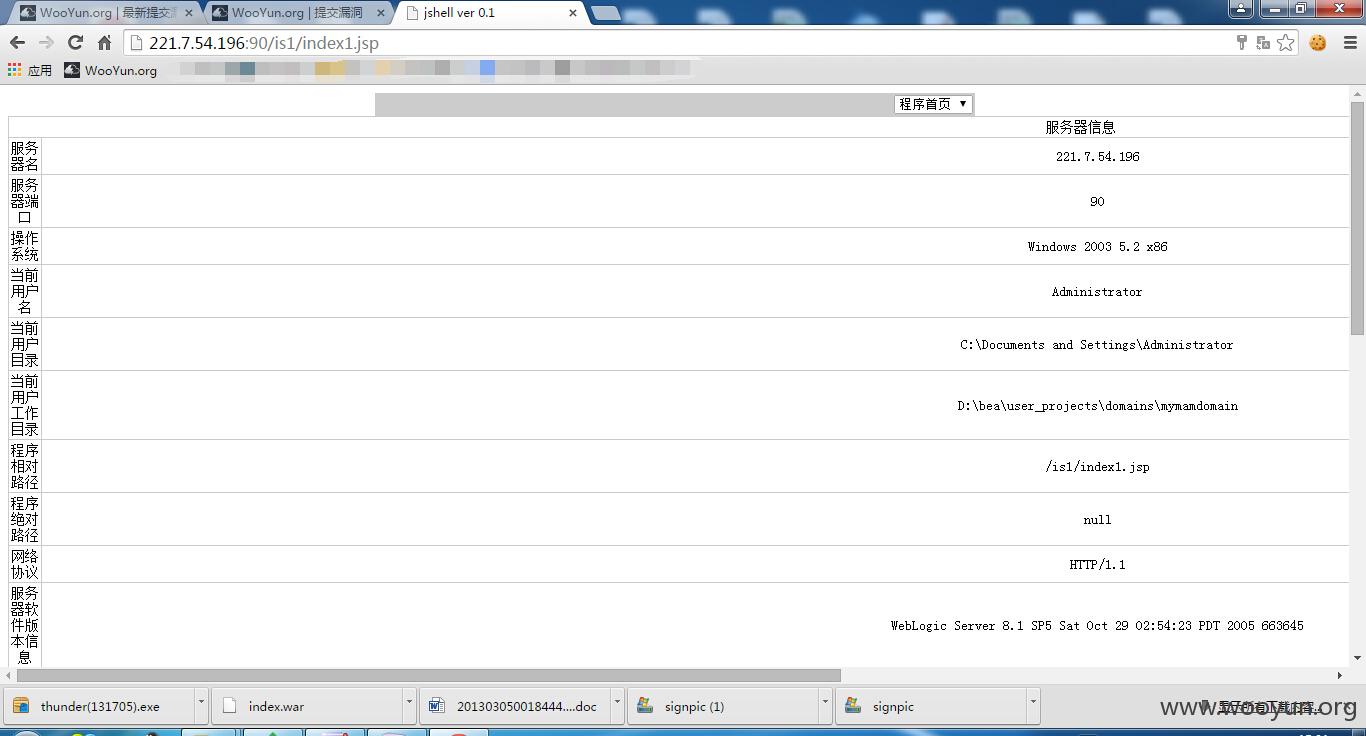Go back with the browser back arrow

point(17,42)
